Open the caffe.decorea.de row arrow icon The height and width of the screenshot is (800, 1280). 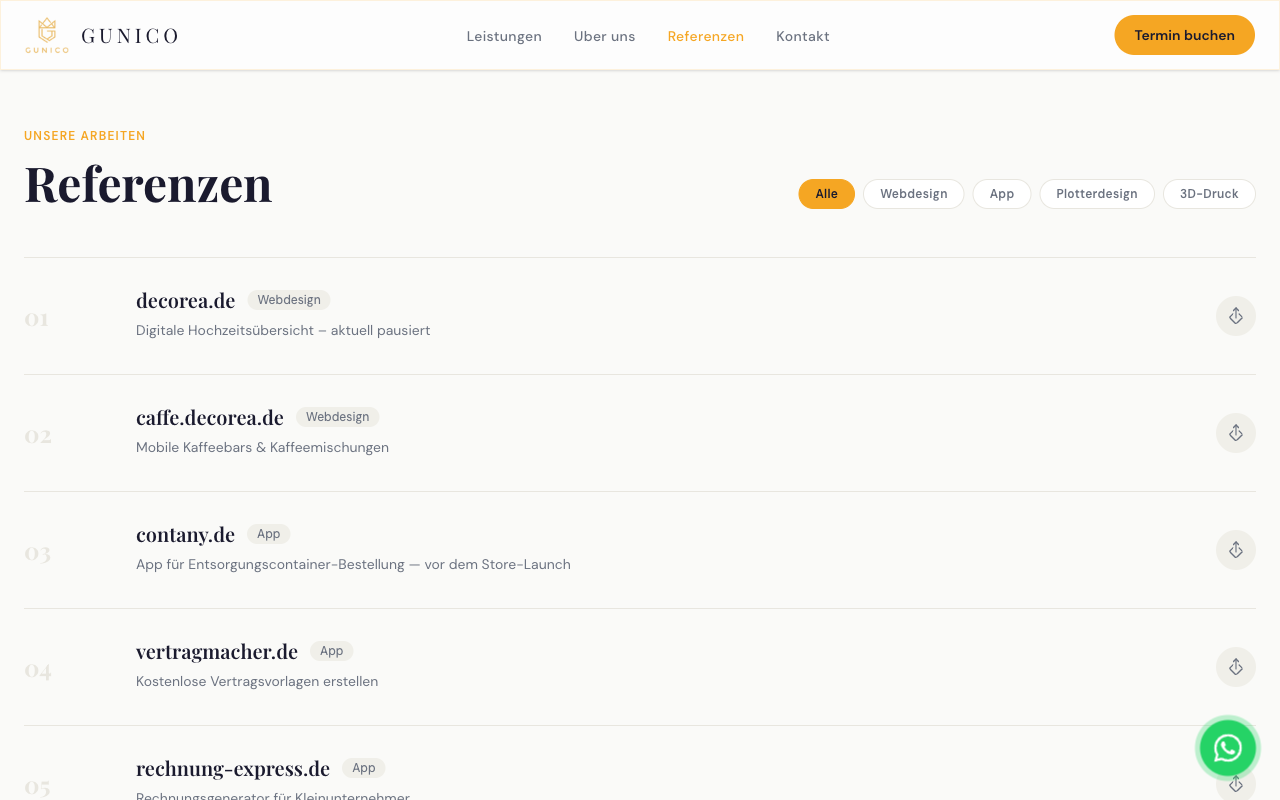1235,433
